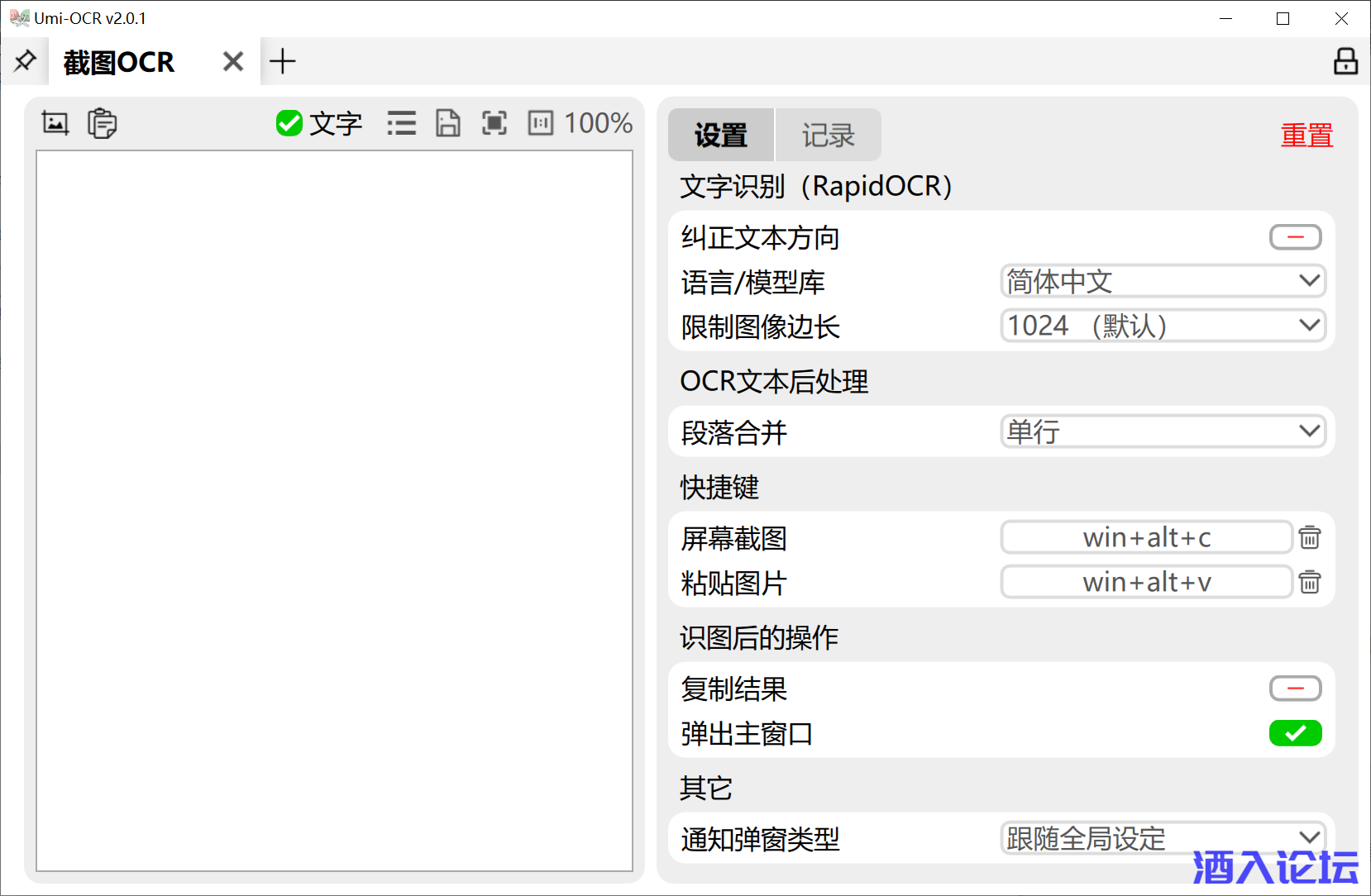The width and height of the screenshot is (1371, 896).
Task: Open the 语言/模型库 dropdown
Action: 1163,281
